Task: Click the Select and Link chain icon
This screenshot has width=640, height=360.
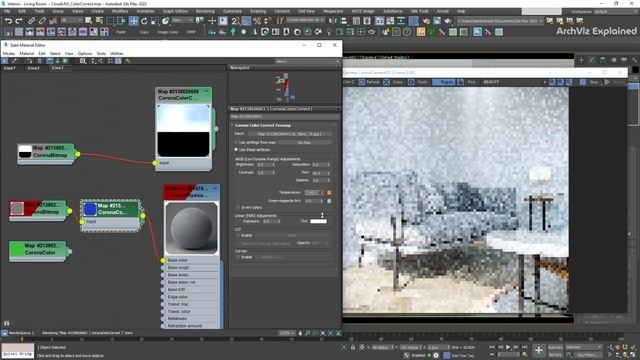Action: (31, 20)
